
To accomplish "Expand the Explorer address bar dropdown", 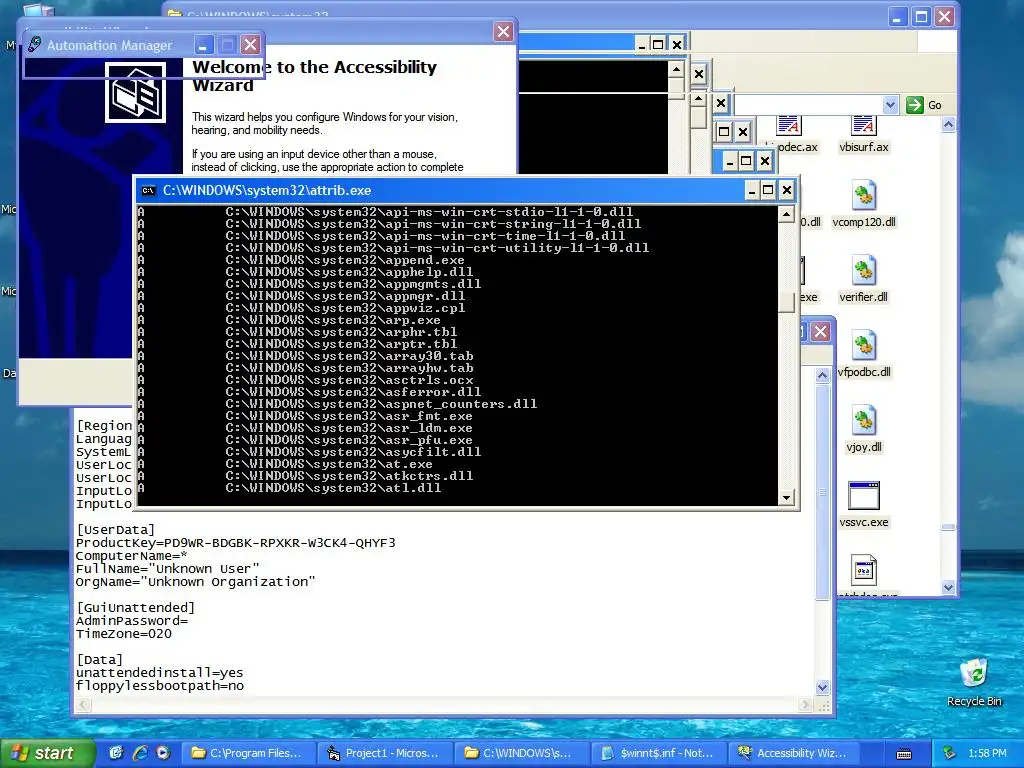I will point(890,104).
